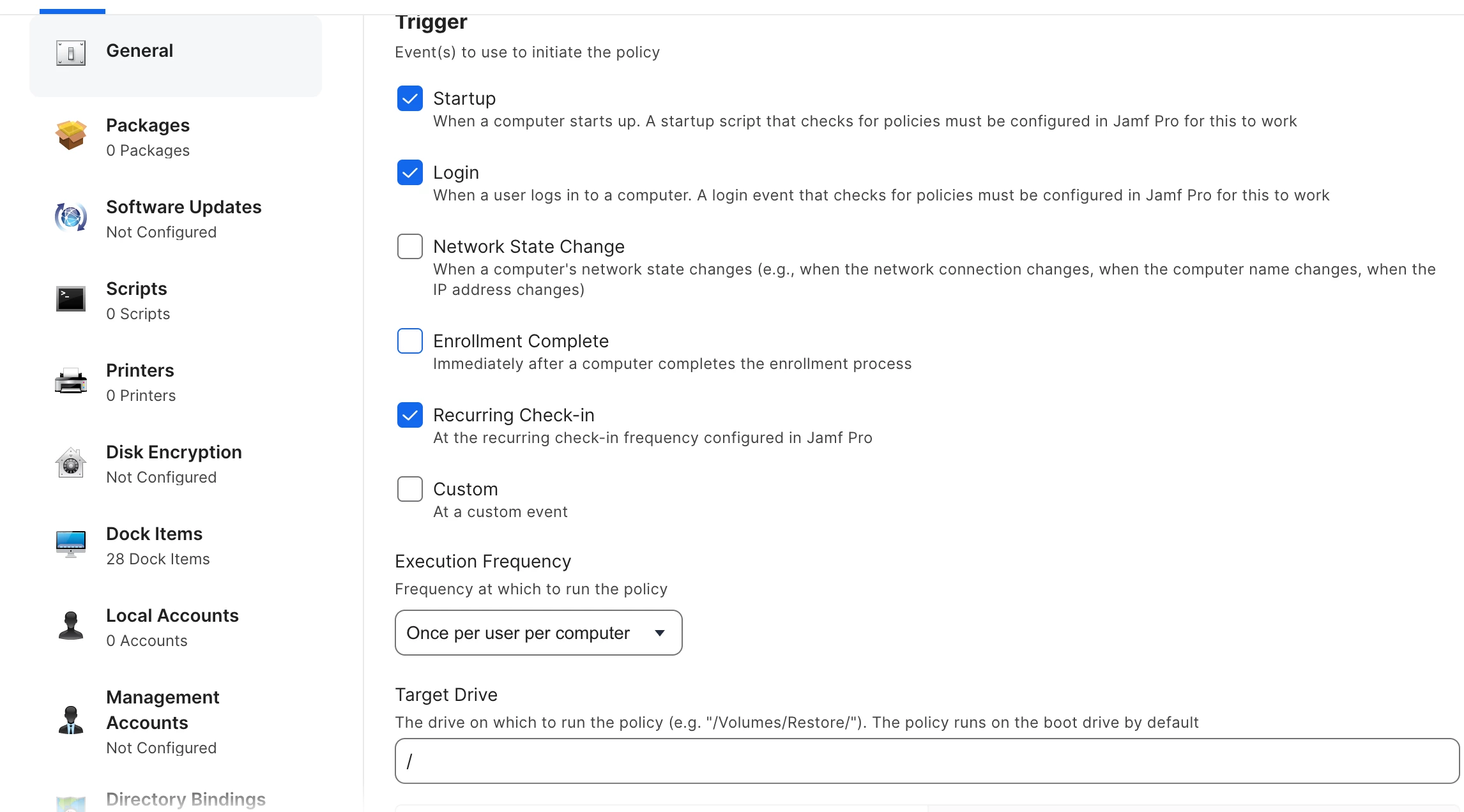Screen dimensions: 1464x812
Task: Select the Software Updates globe icon
Action: point(70,217)
